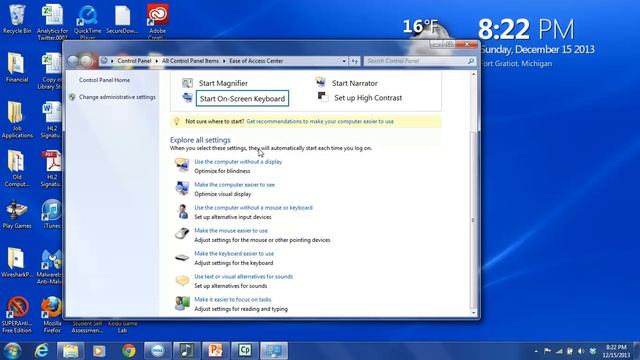
Task: Select the Adobe Creative Cloud desktop icon
Action: click(158, 22)
